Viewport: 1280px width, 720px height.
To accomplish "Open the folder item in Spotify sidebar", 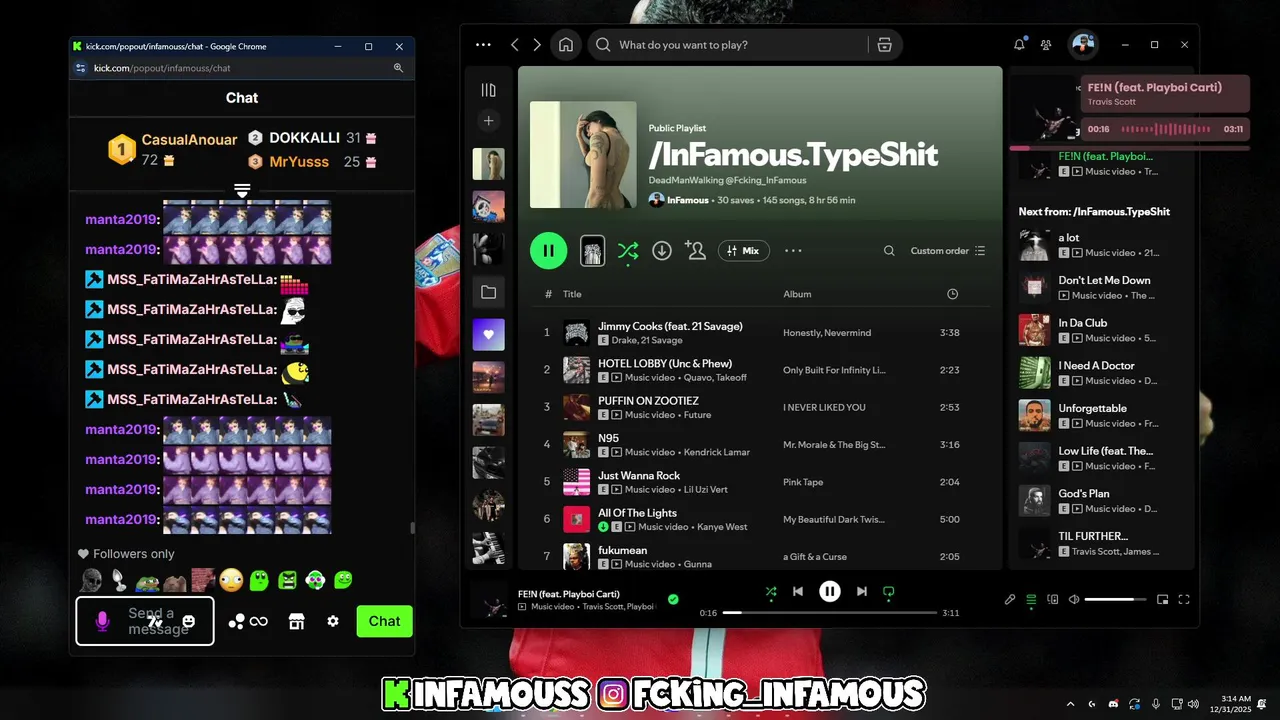I will tap(488, 292).
